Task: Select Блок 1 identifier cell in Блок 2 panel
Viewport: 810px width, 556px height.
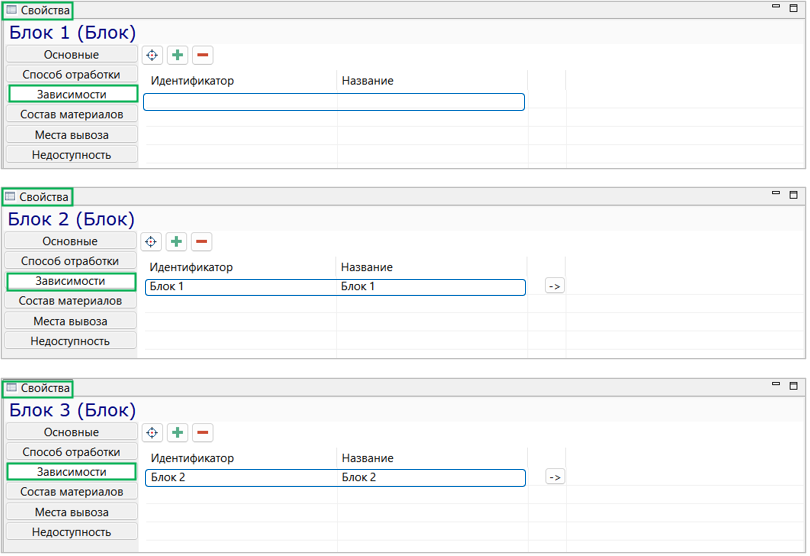Action: (241, 287)
